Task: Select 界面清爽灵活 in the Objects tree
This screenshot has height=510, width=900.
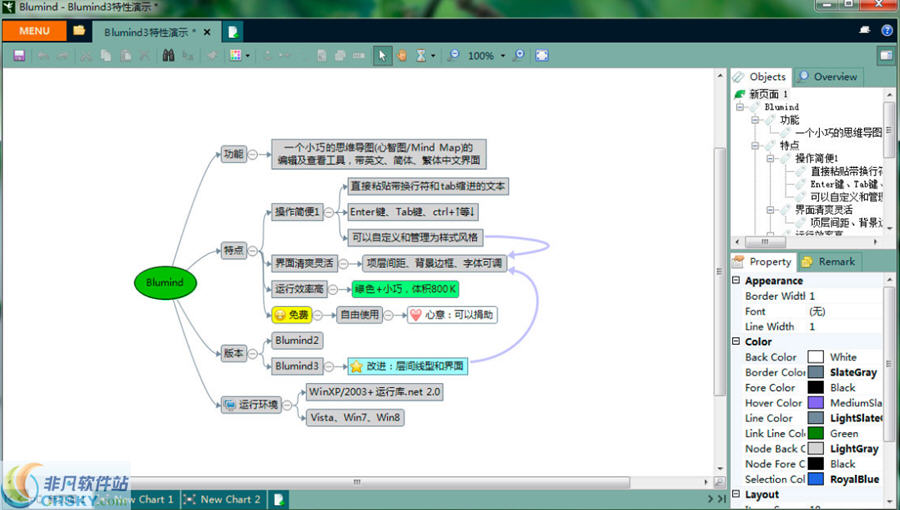Action: [823, 210]
